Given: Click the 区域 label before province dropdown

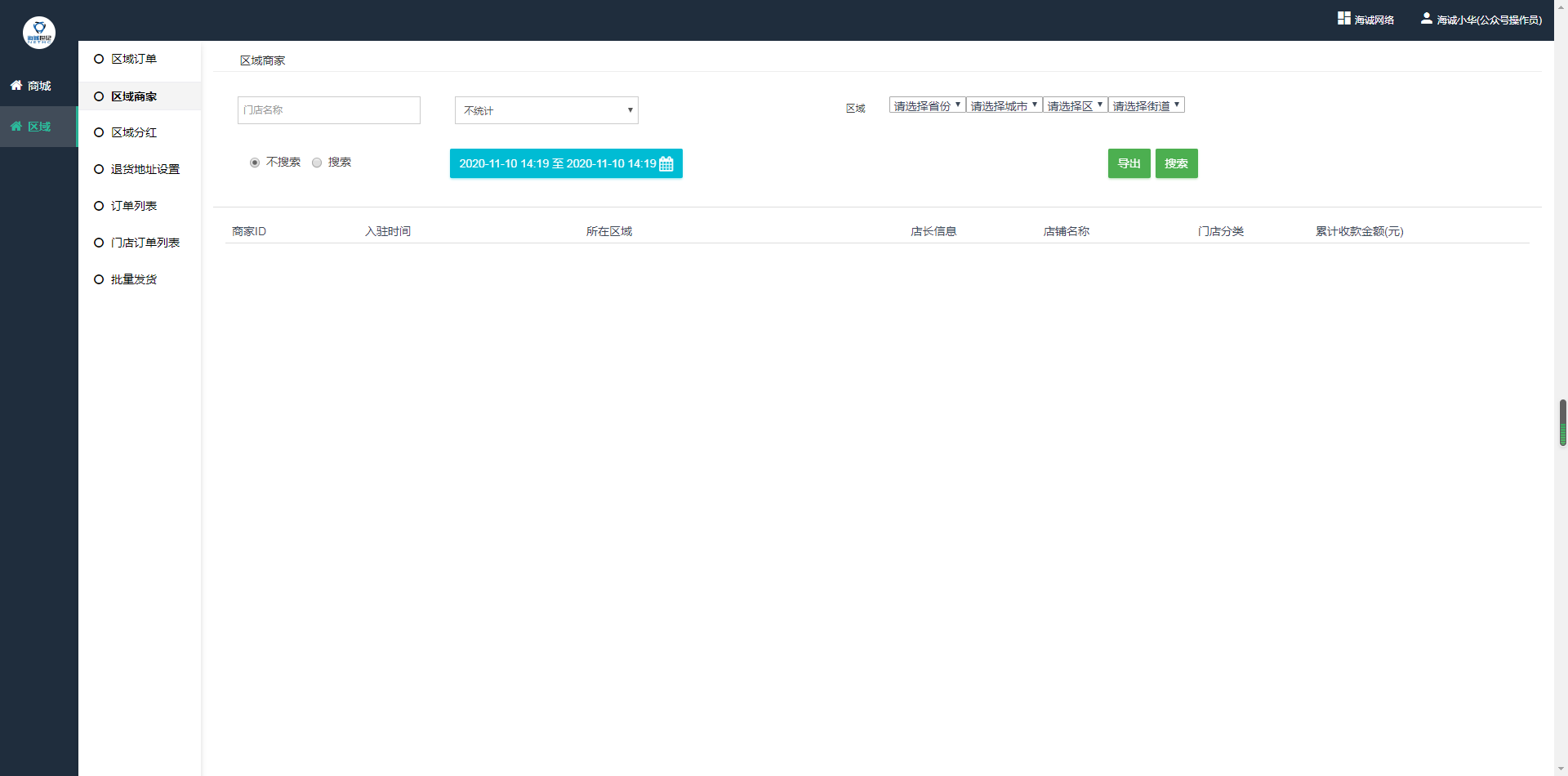Looking at the screenshot, I should click(x=855, y=108).
